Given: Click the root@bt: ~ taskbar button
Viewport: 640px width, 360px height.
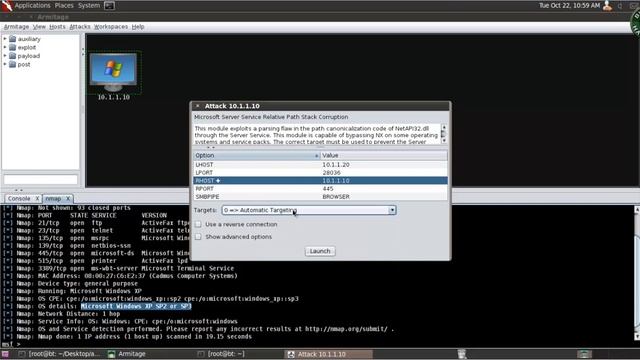Looking at the screenshot, I should pos(226,354).
